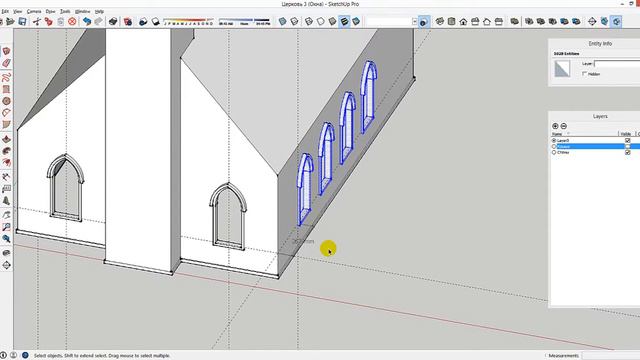Switch to Hidden Line face style
Screen dimensions: 640x360
321,21
